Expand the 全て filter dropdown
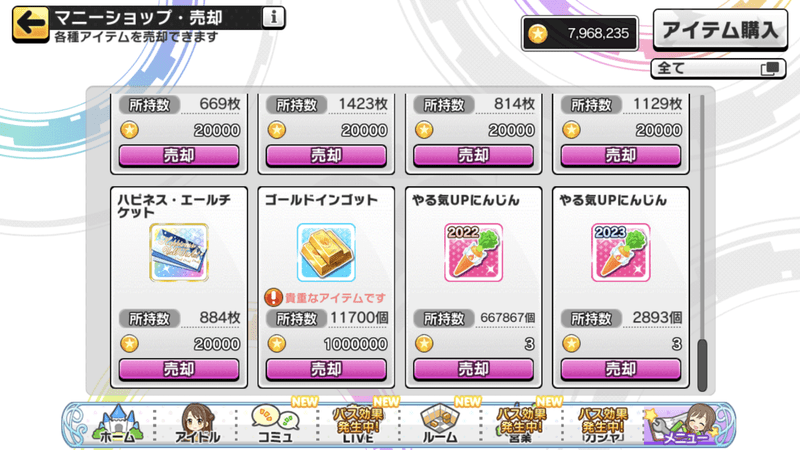This screenshot has width=800, height=450. (x=718, y=68)
